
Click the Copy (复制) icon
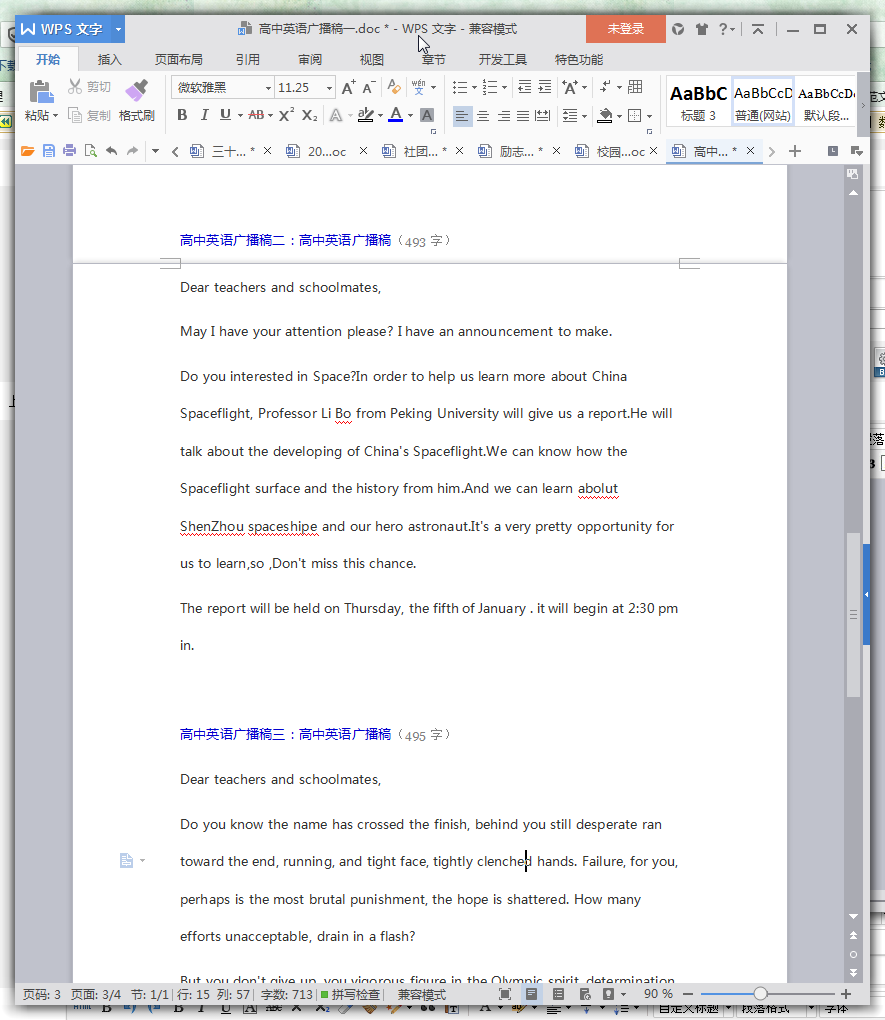(75, 116)
